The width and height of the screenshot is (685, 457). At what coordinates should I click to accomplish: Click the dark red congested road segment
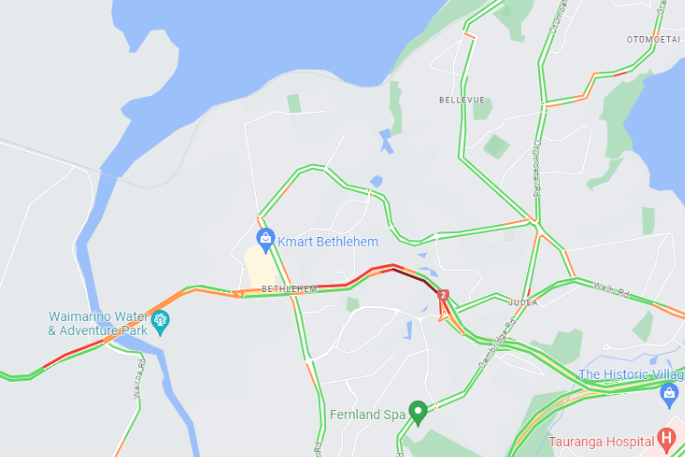416,280
